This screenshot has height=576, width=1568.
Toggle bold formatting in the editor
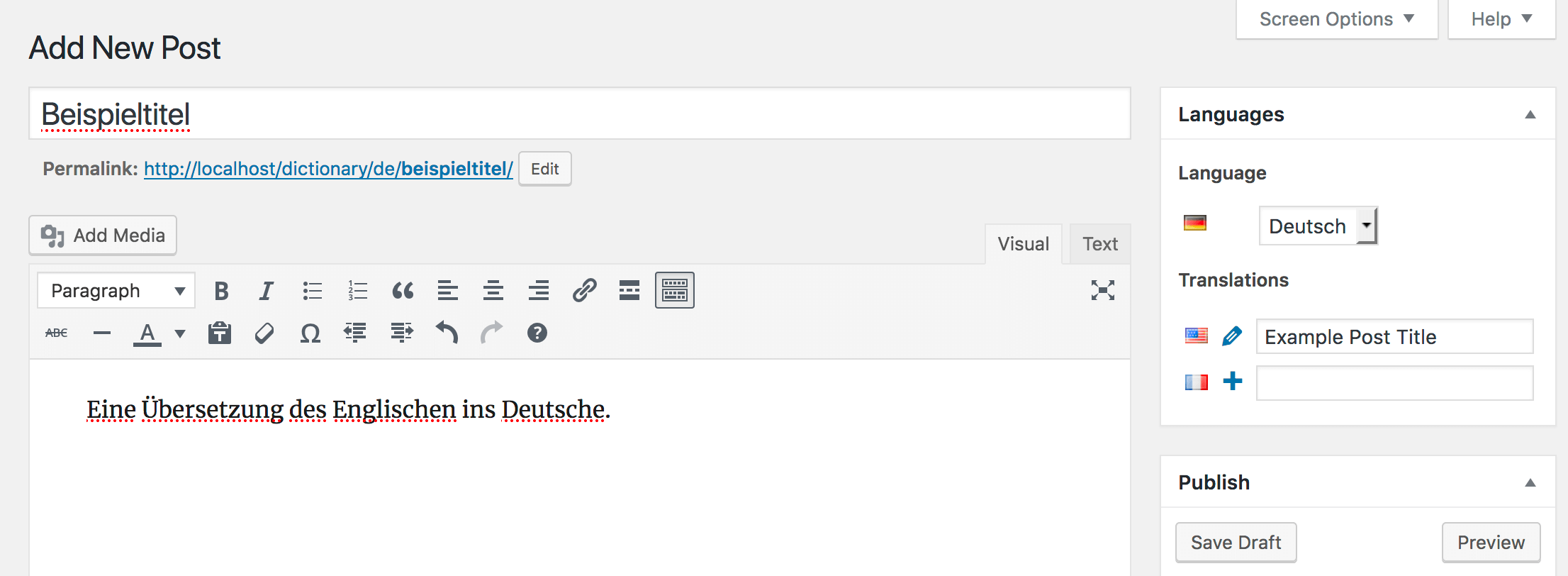point(221,290)
